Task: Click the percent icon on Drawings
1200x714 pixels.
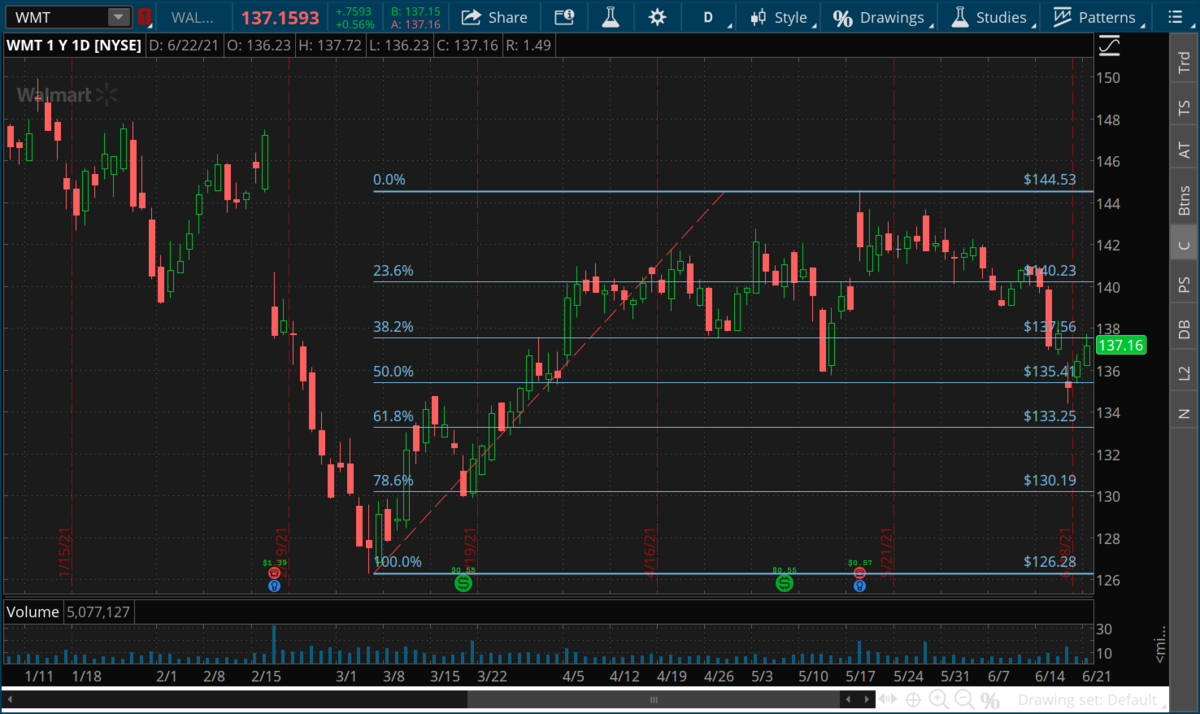Action: point(843,18)
